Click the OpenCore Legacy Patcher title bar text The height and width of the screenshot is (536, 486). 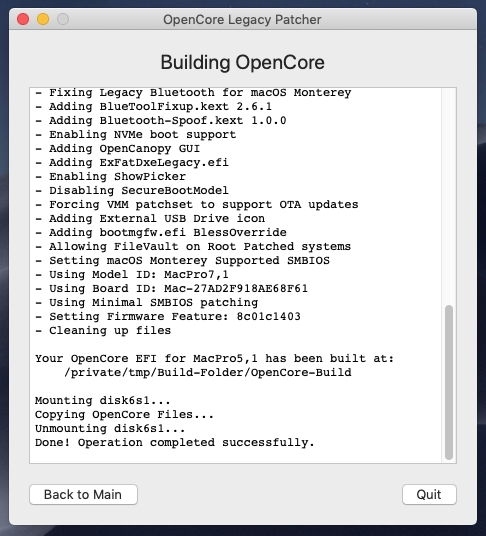242,20
